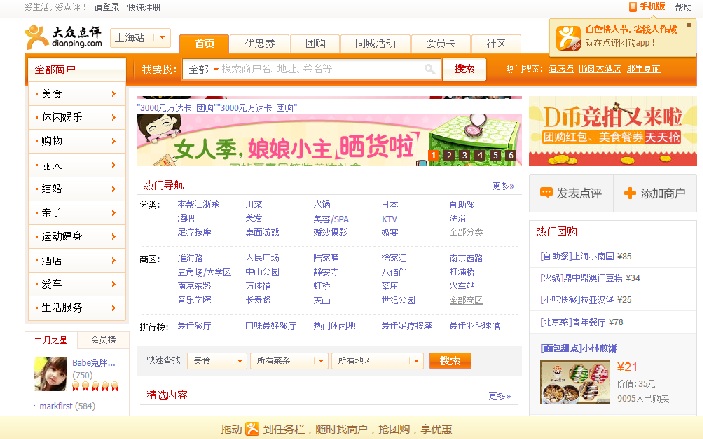703x439 pixels.
Task: Open the Babe username link
Action: [x=94, y=363]
